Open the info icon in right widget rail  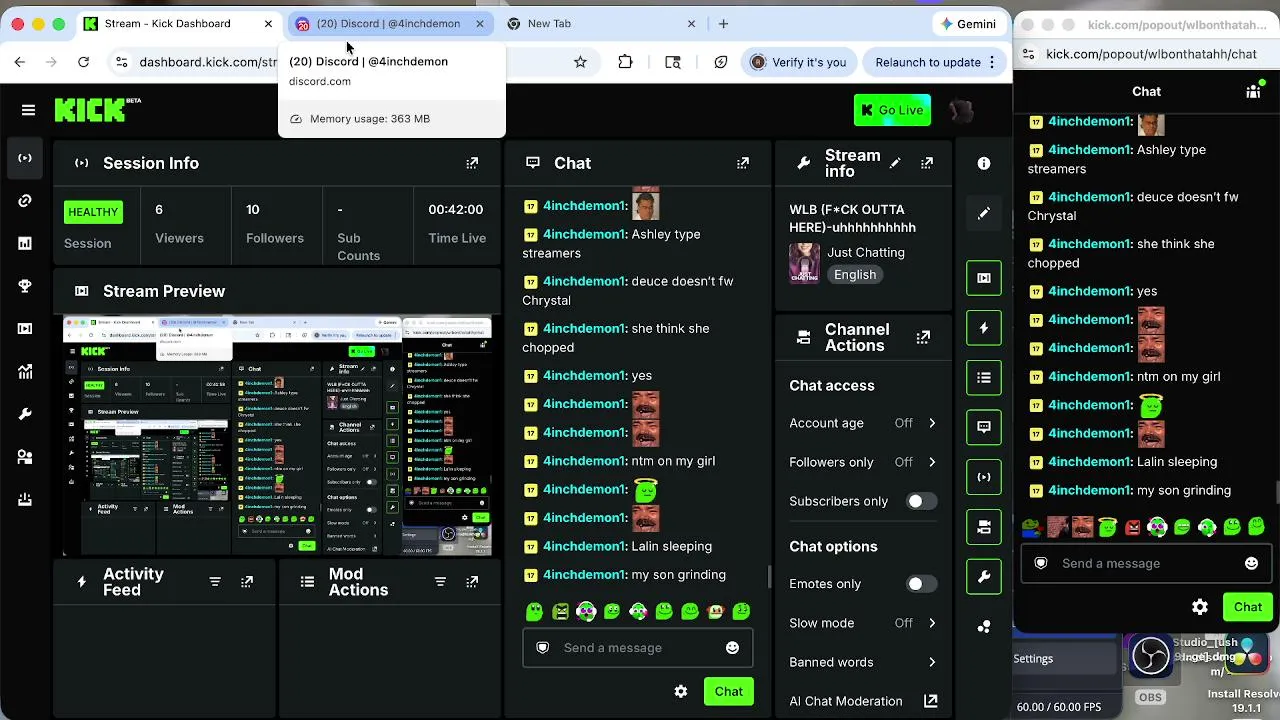(x=984, y=163)
